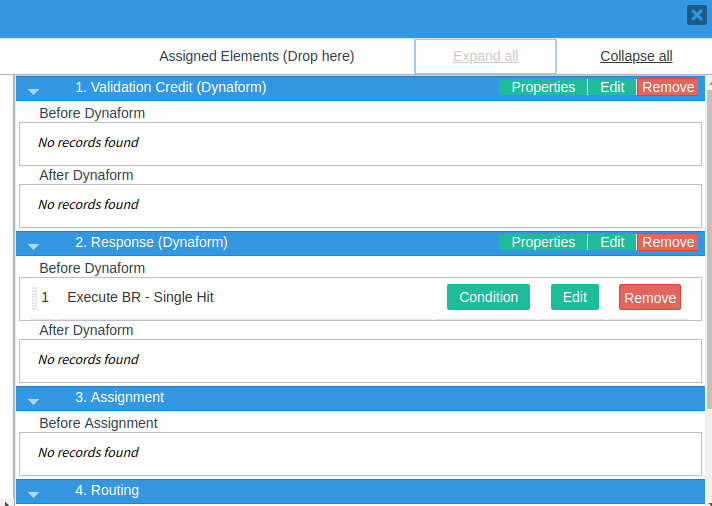Viewport: 712px width, 506px height.
Task: Remove Execute BR - Single Hit trigger
Action: coord(650,298)
